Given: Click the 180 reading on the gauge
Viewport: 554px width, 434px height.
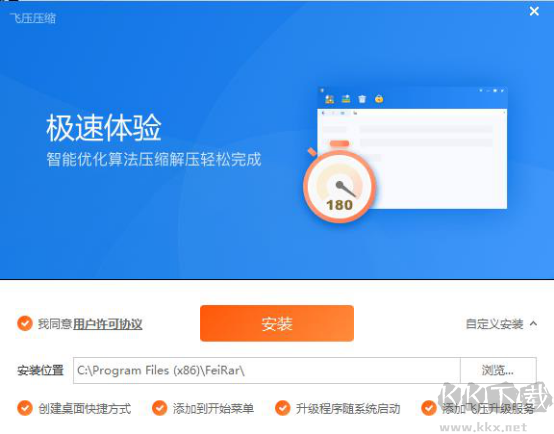Looking at the screenshot, I should (x=339, y=205).
